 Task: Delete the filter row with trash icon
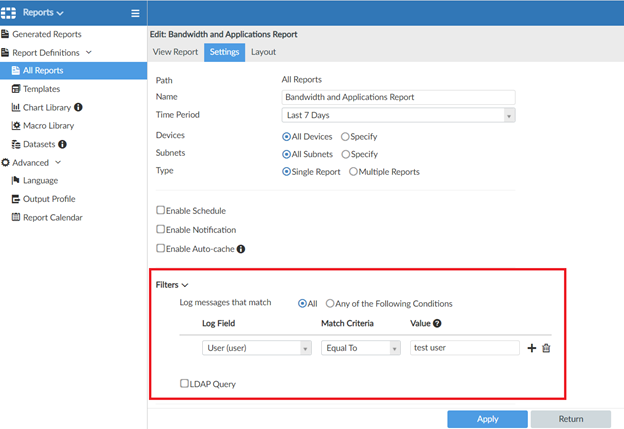(546, 348)
